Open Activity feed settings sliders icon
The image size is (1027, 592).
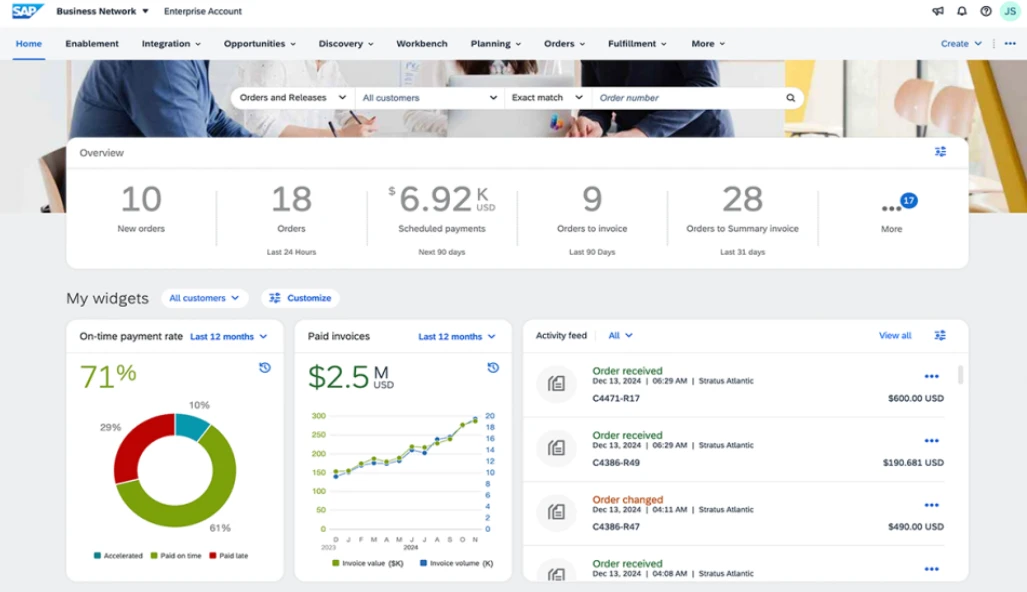[940, 335]
